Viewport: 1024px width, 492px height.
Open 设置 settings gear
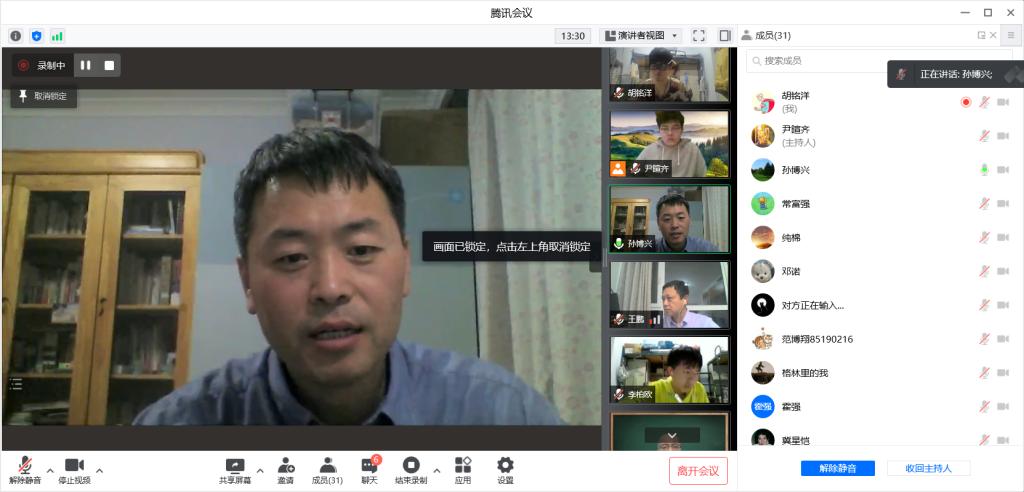click(x=505, y=469)
